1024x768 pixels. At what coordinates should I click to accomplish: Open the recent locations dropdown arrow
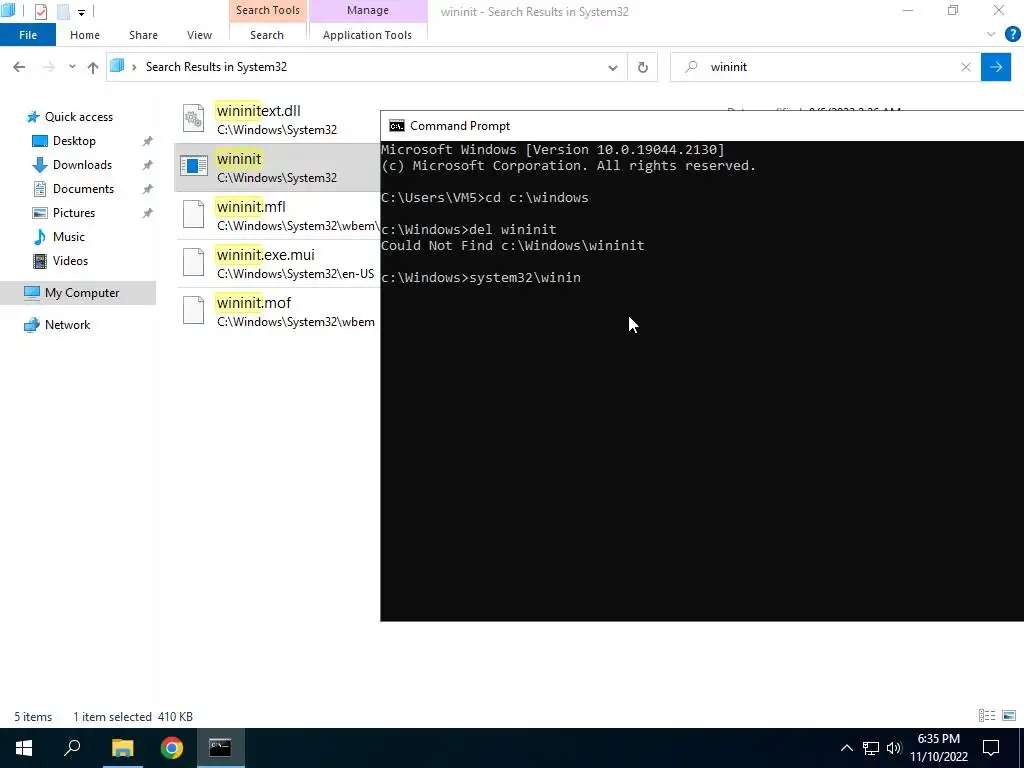click(72, 67)
